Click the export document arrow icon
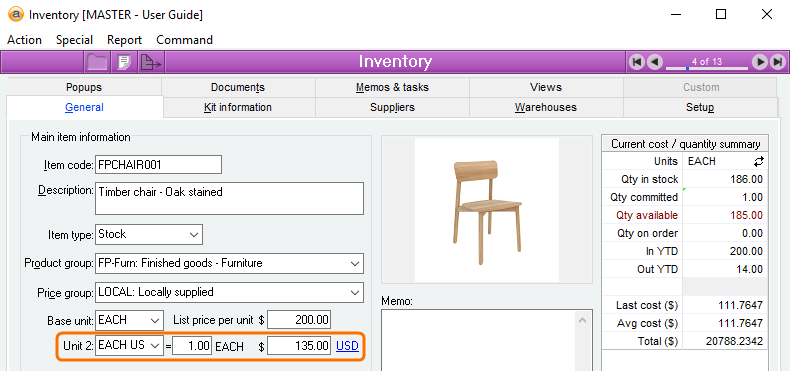The height and width of the screenshot is (371, 790). 150,63
